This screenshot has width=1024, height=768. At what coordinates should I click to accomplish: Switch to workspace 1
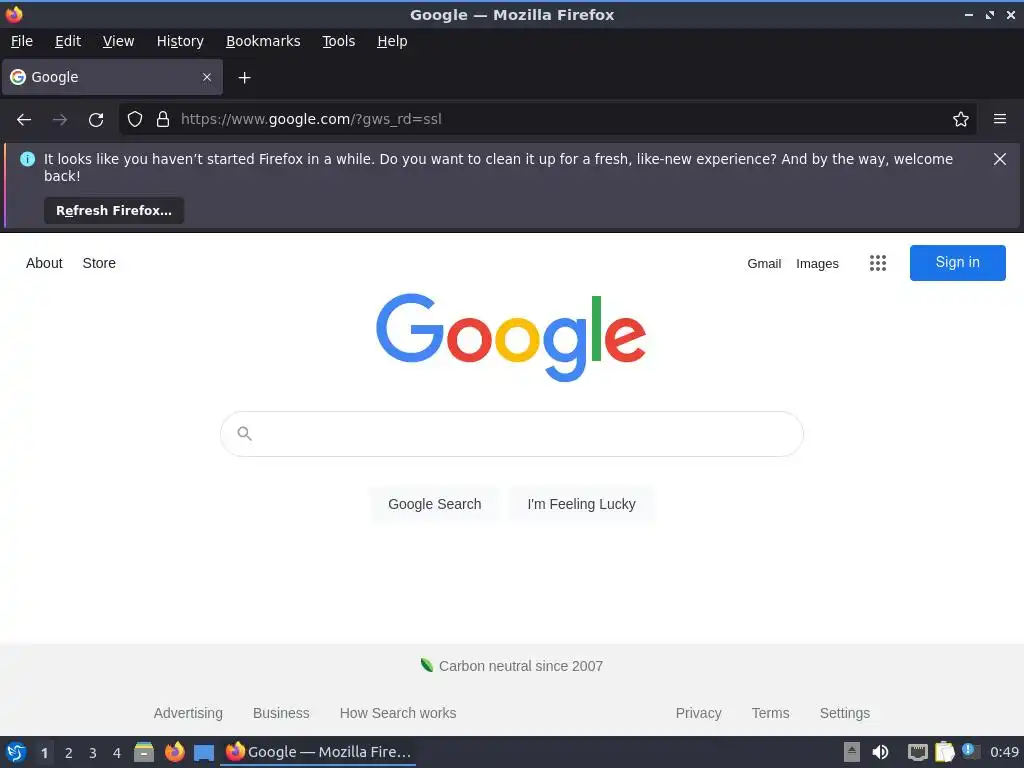44,753
